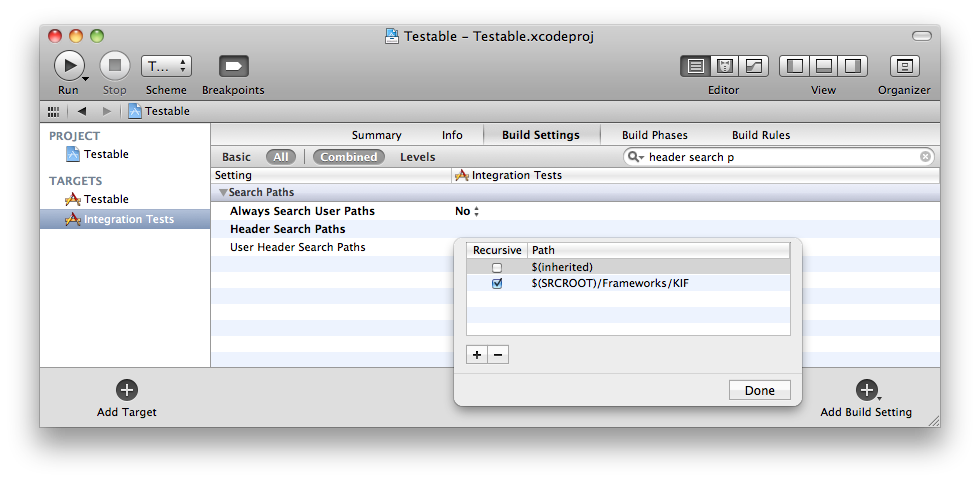Show the Version editor
This screenshot has width=980, height=482.
tap(753, 66)
